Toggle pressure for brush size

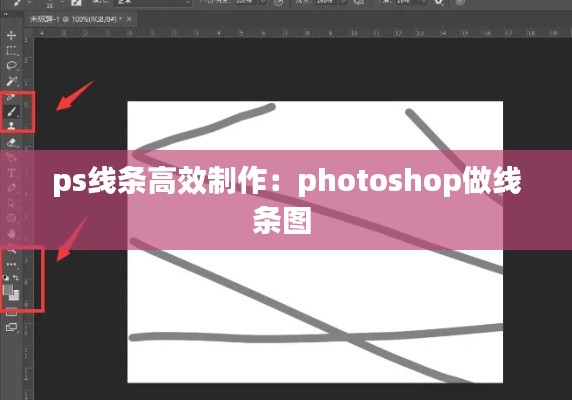coord(460,3)
